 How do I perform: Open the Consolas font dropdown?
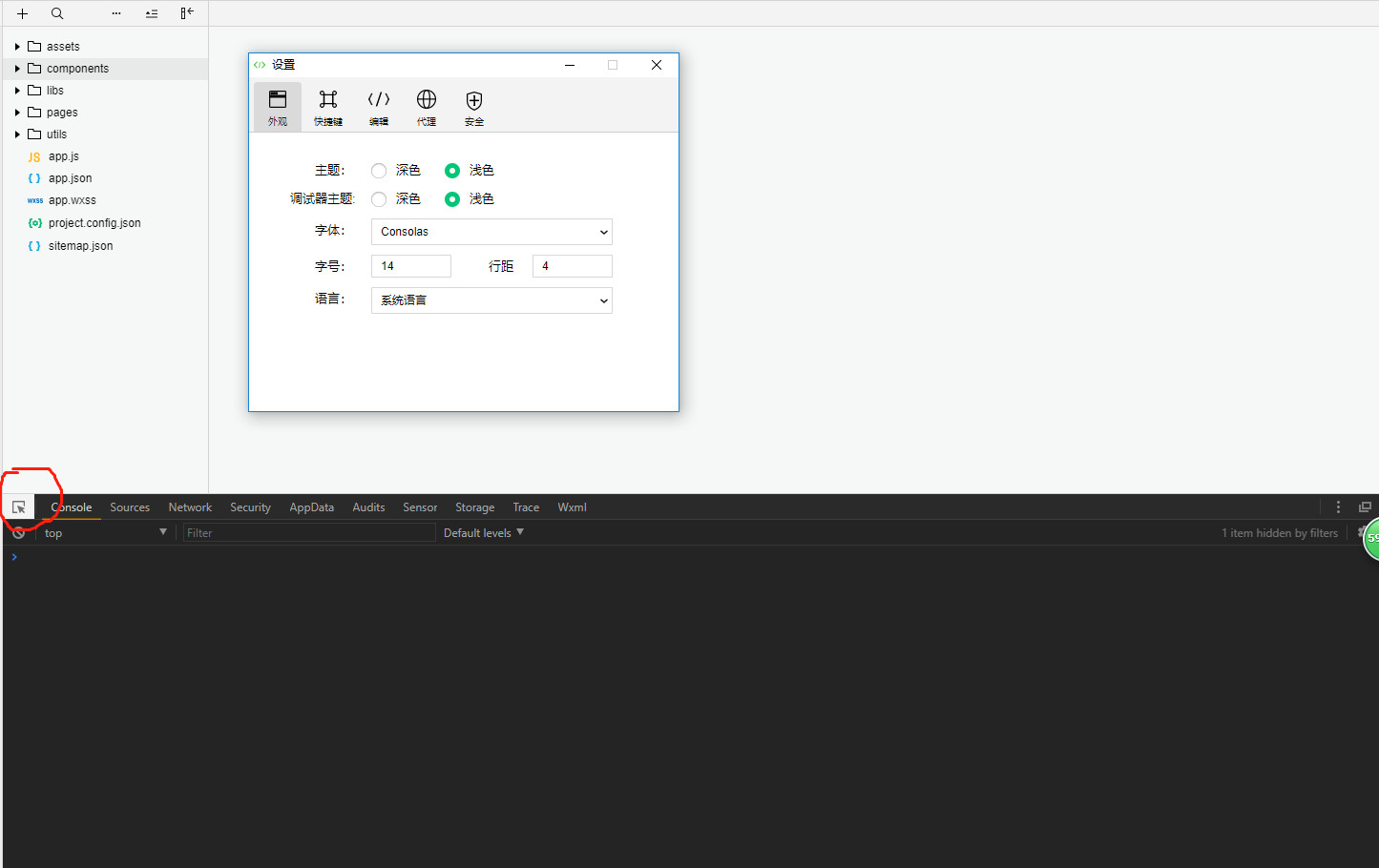(x=491, y=232)
